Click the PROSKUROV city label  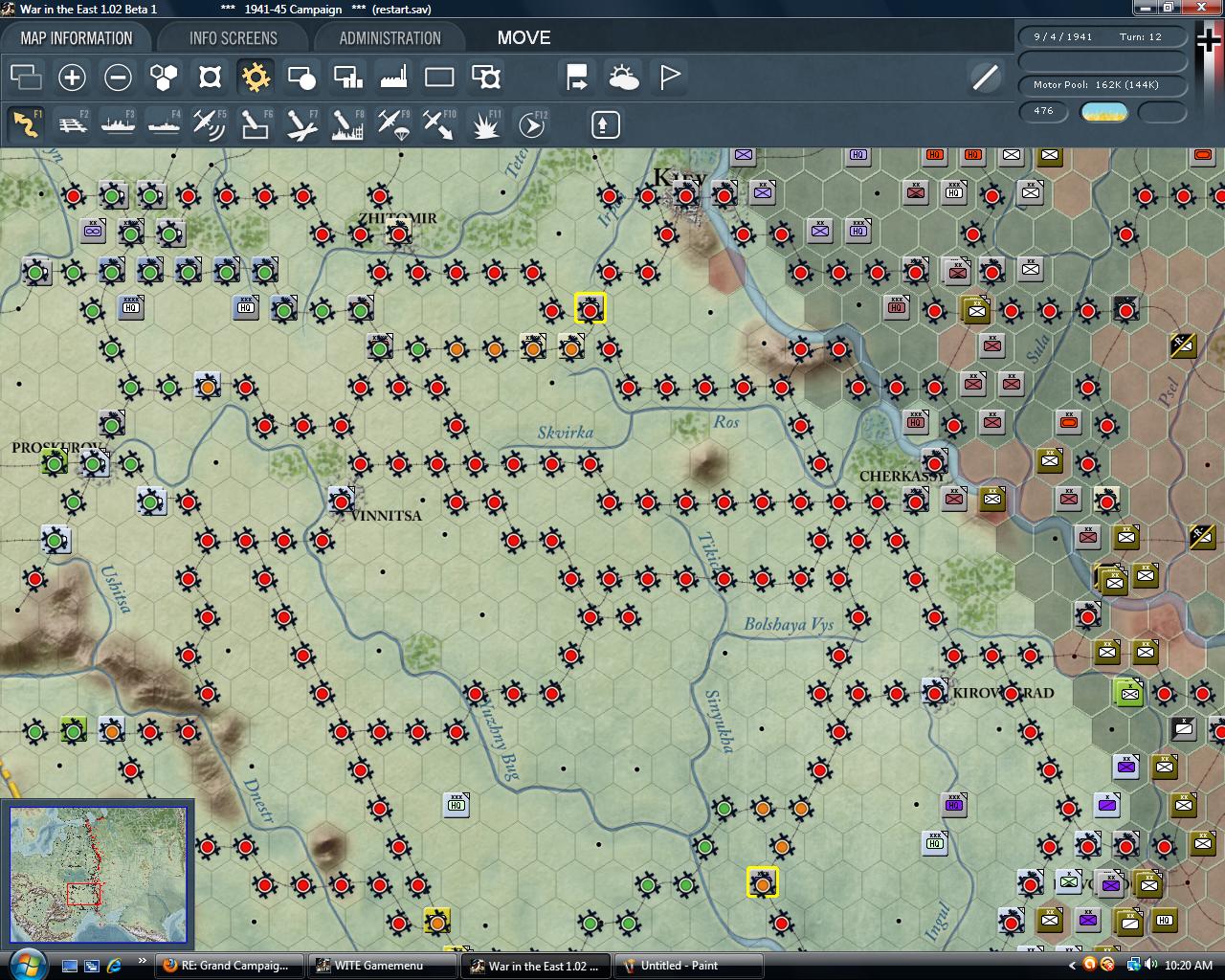pyautogui.click(x=55, y=447)
